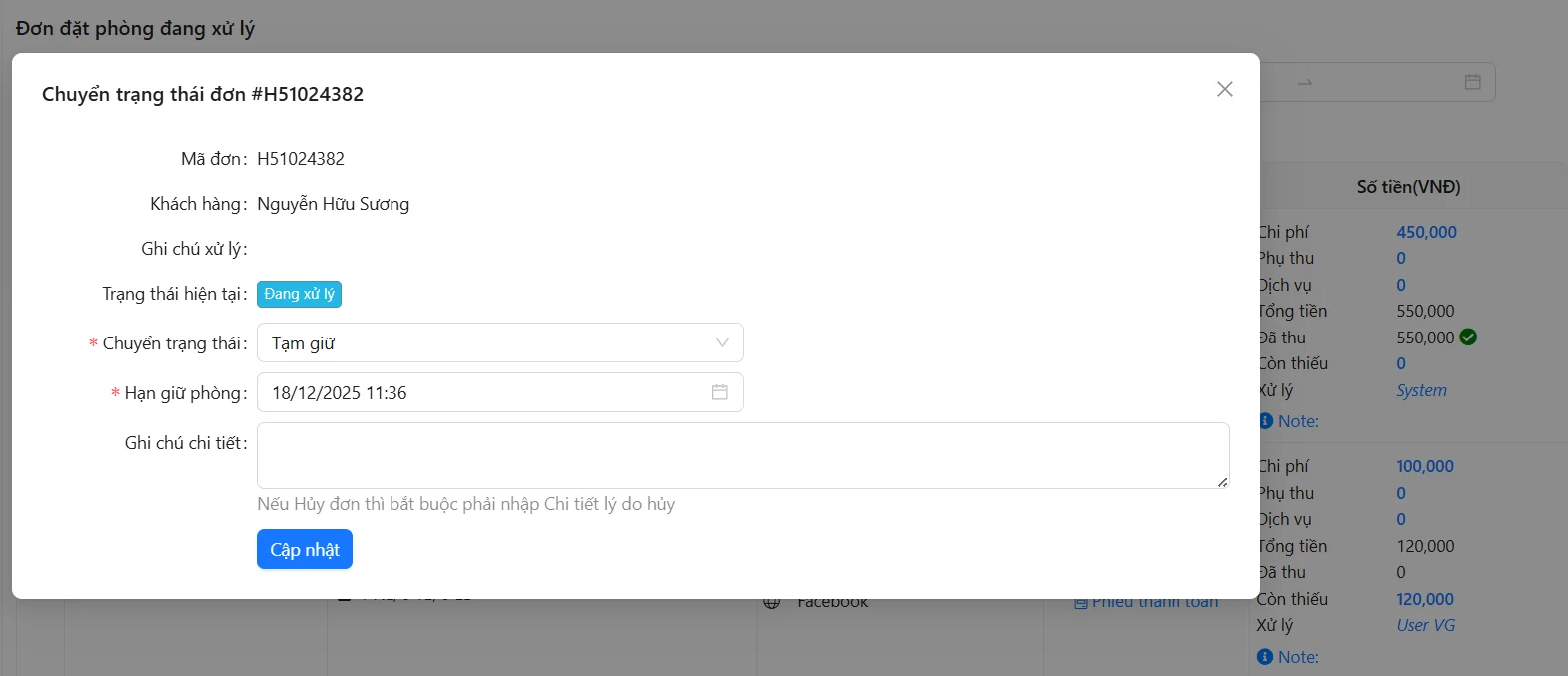The image size is (1568, 676).
Task: Close the order status change dialog
Action: click(x=1225, y=89)
